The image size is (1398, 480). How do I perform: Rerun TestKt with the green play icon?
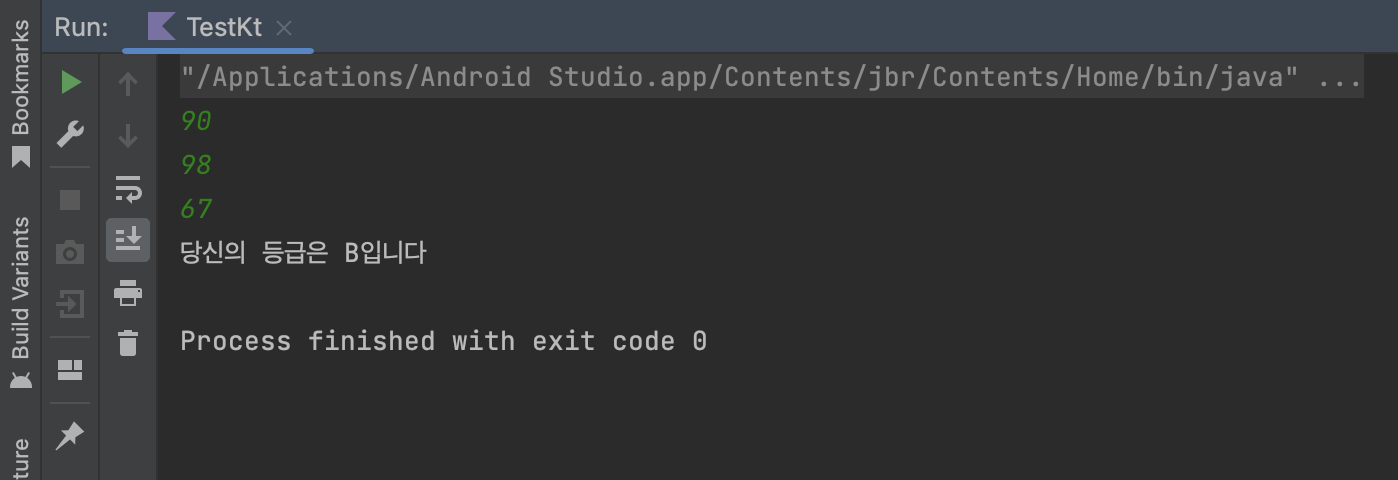[70, 82]
